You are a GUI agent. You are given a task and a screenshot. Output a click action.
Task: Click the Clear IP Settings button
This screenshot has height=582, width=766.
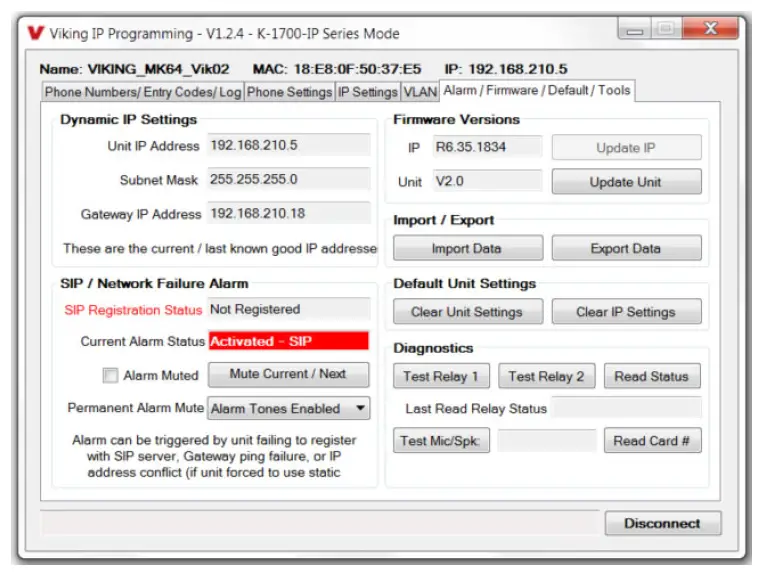pyautogui.click(x=626, y=312)
